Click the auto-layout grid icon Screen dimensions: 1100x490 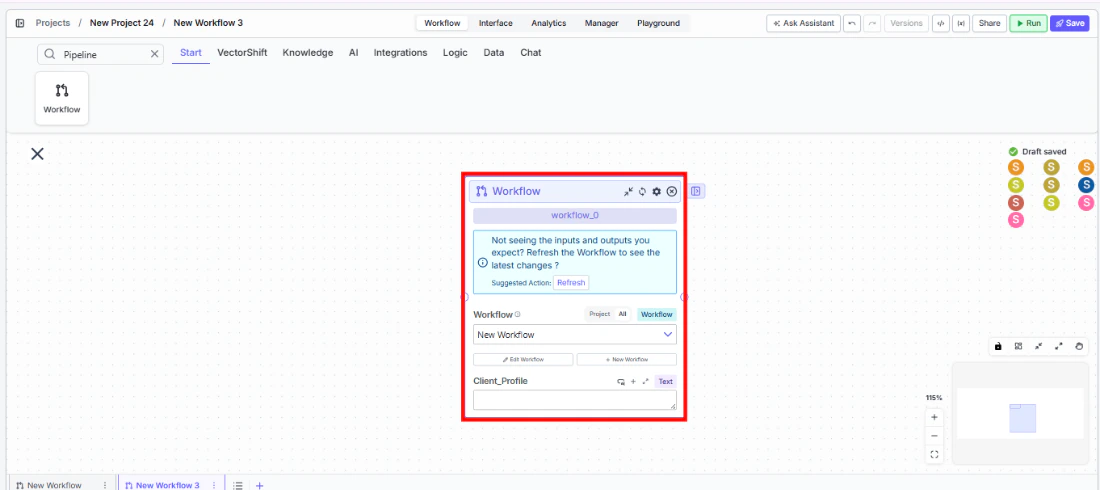[1018, 346]
